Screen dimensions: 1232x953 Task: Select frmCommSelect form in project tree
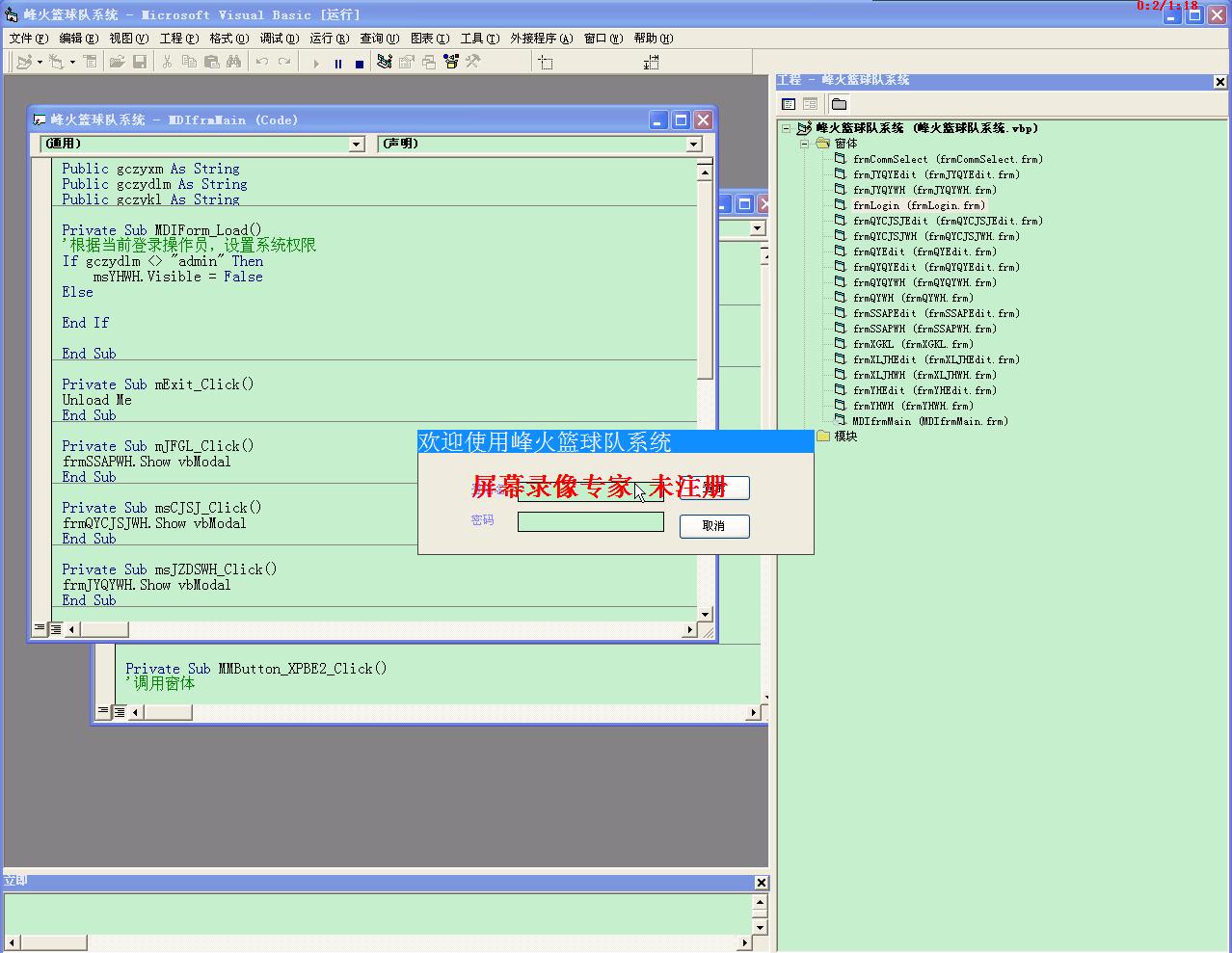pyautogui.click(x=947, y=159)
